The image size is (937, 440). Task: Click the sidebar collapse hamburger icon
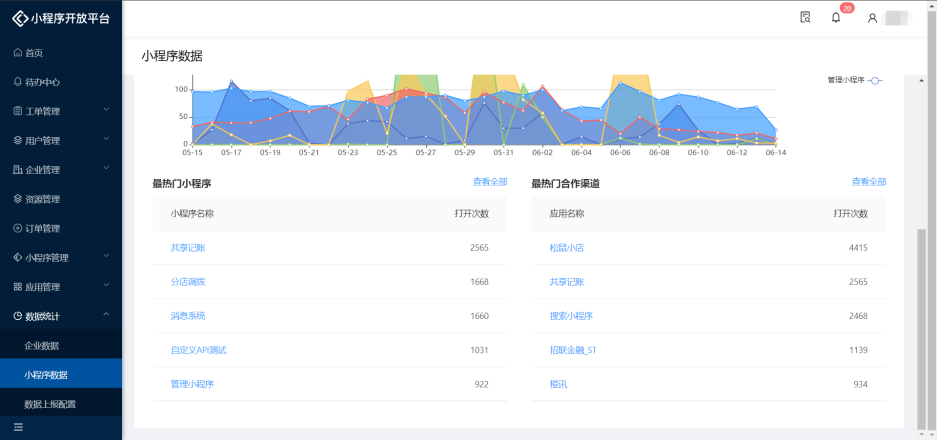[18, 427]
